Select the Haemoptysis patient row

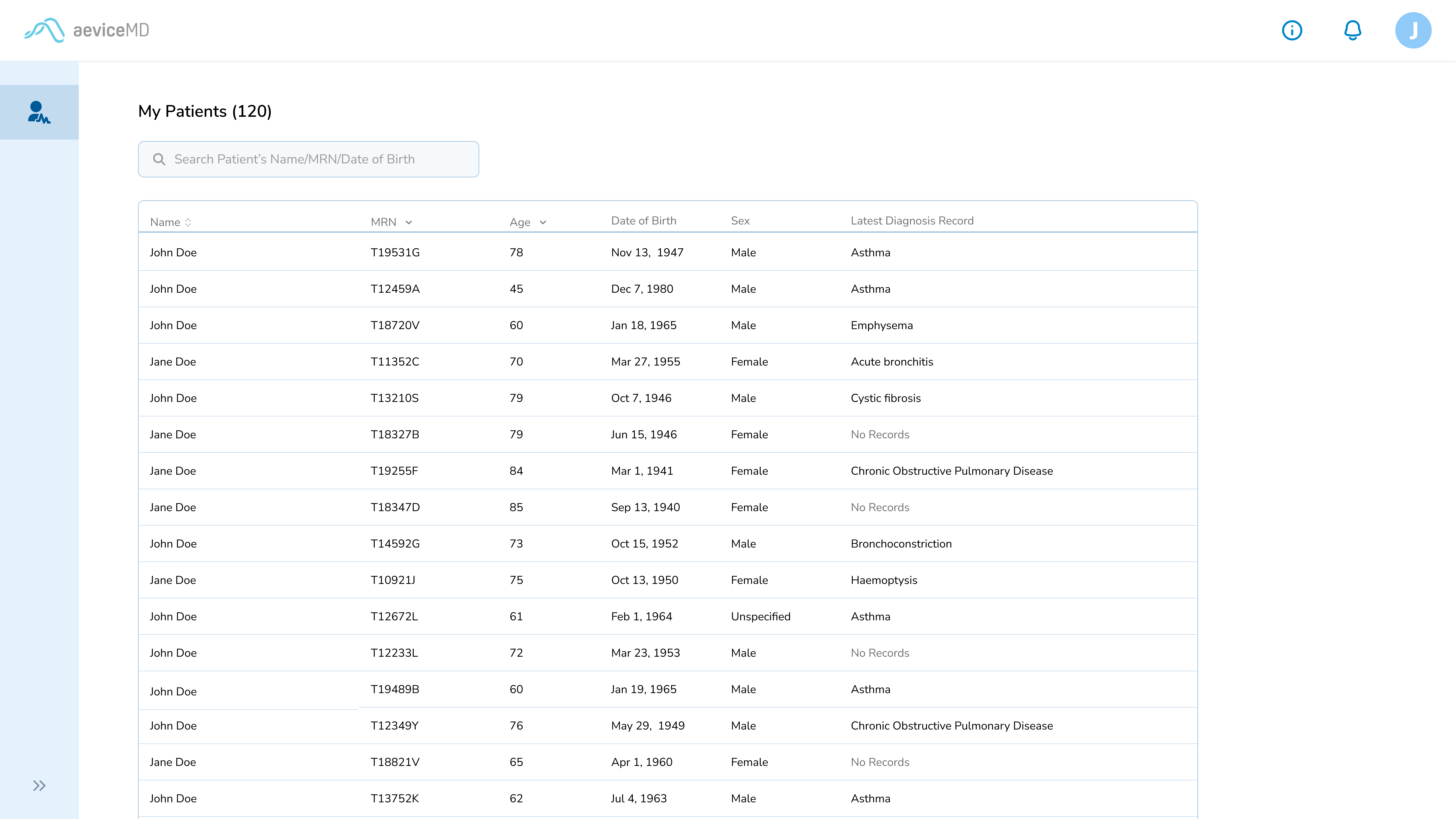[883, 580]
